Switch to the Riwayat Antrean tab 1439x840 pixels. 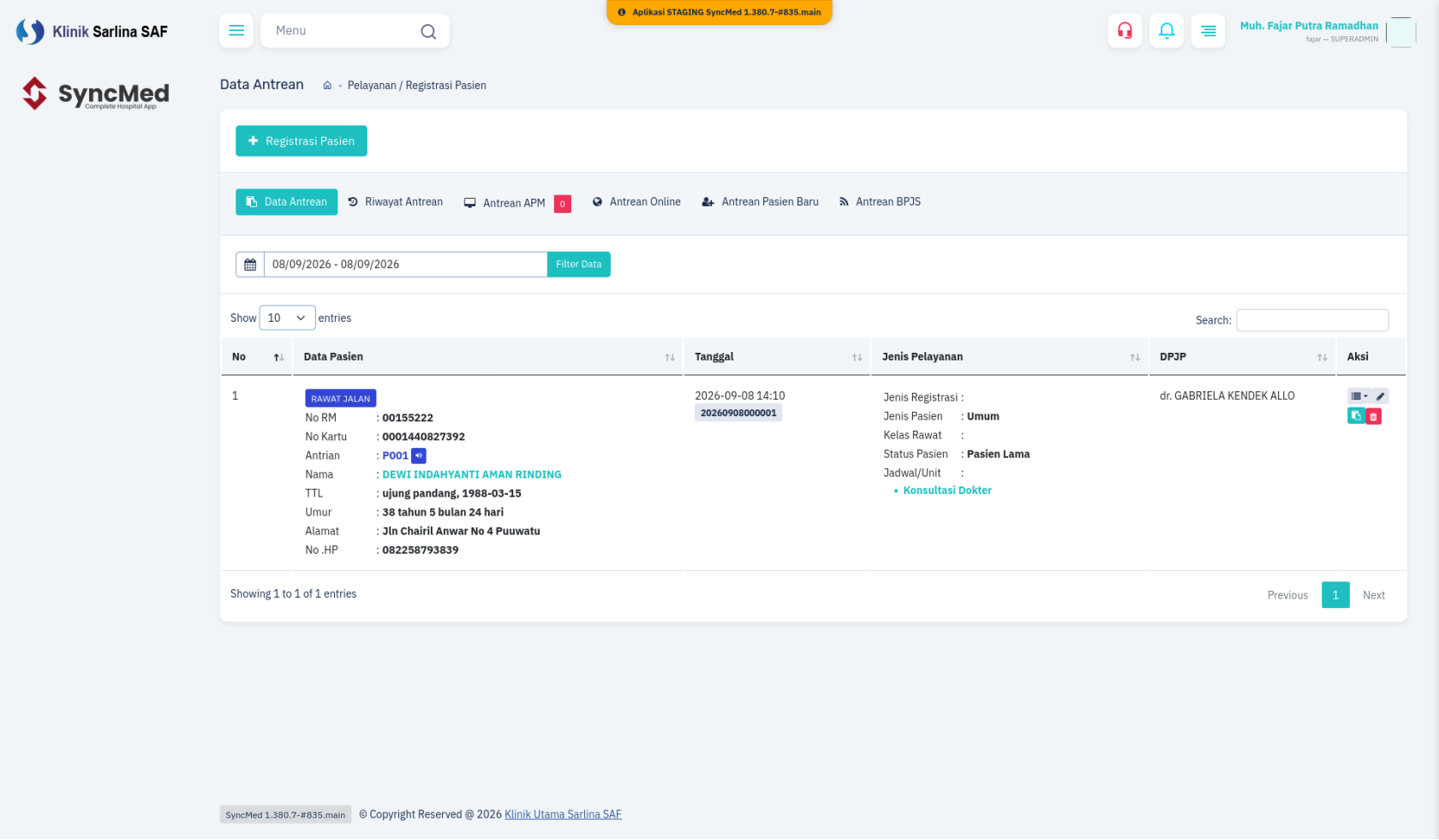[396, 202]
